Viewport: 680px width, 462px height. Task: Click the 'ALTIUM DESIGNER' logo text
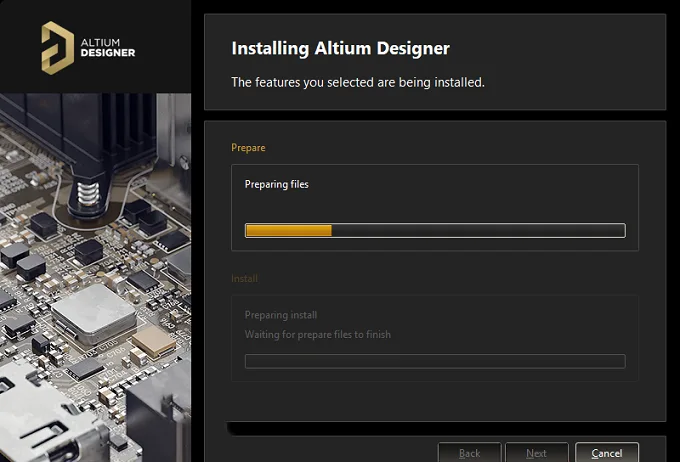click(x=108, y=48)
